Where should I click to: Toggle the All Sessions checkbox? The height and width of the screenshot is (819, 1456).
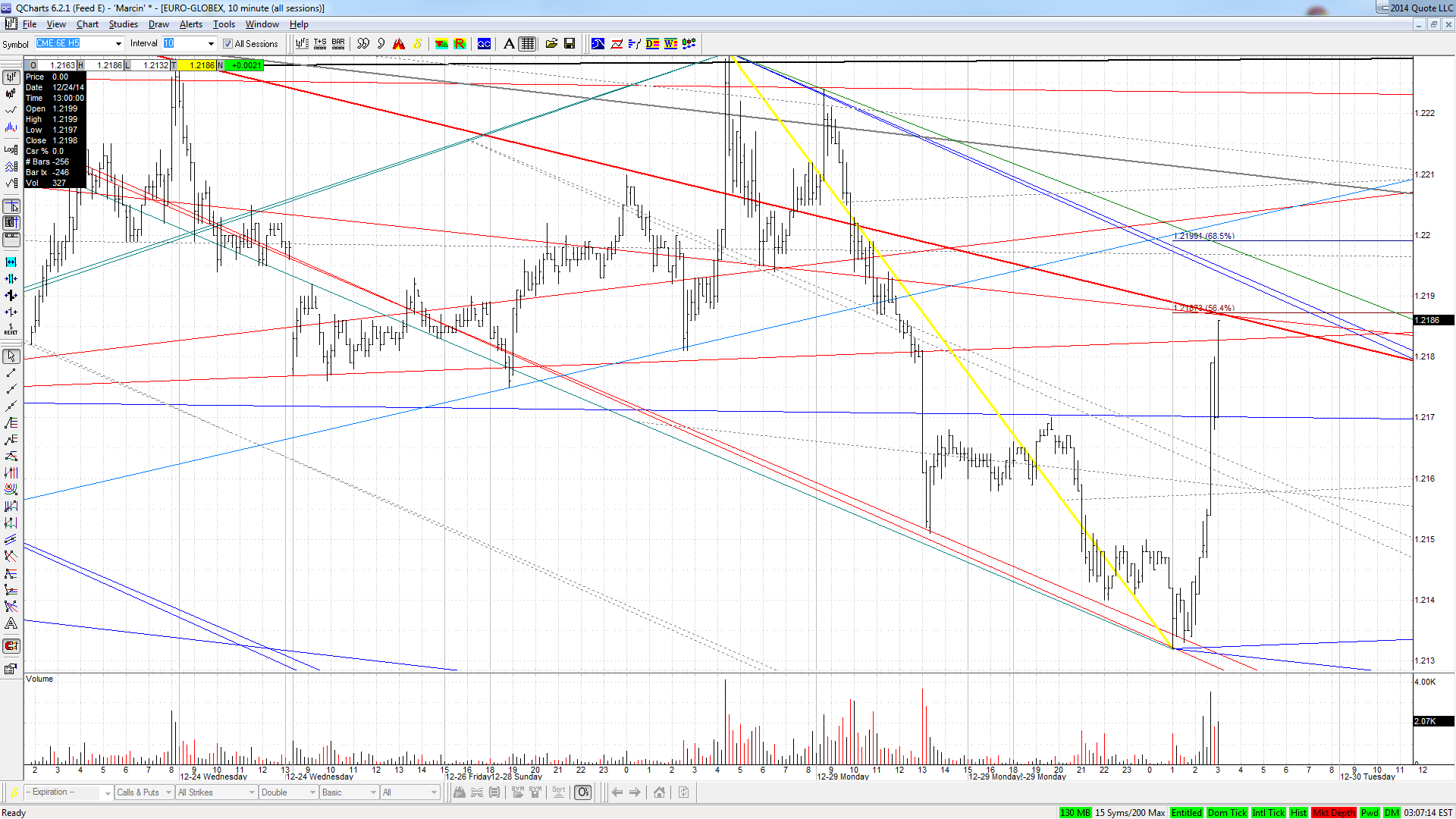tap(227, 44)
